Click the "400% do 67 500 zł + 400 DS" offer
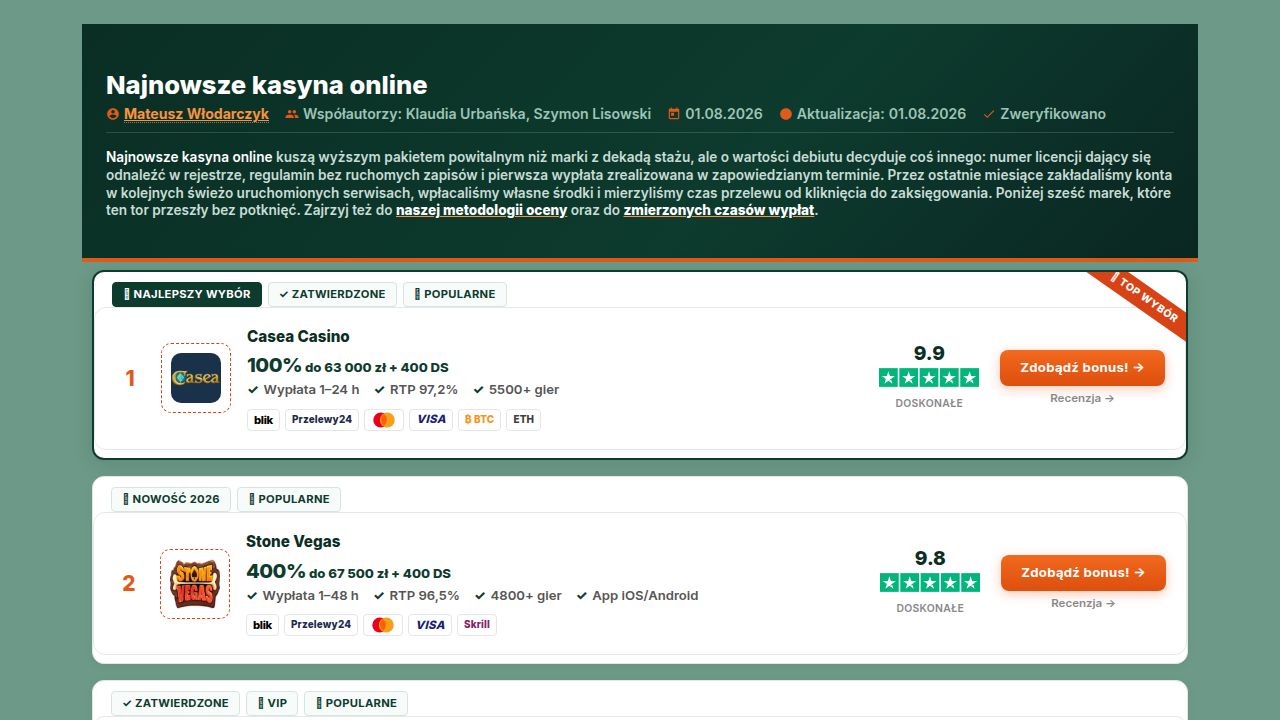Viewport: 1280px width, 720px height. (x=349, y=572)
